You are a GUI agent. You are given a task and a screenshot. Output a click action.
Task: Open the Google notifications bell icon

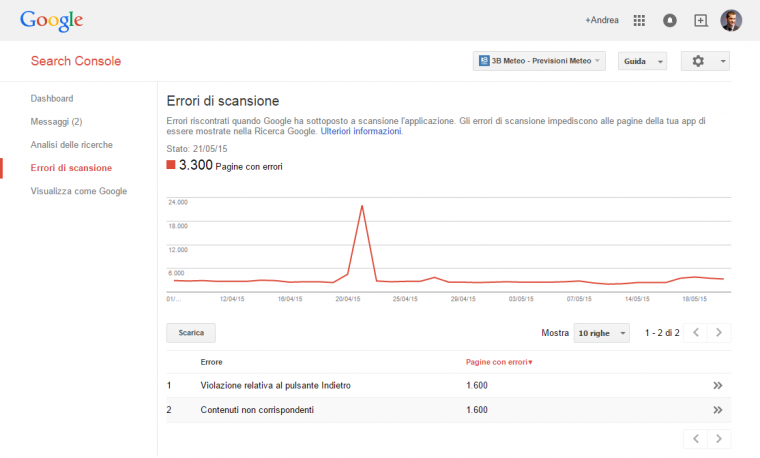pyautogui.click(x=670, y=20)
